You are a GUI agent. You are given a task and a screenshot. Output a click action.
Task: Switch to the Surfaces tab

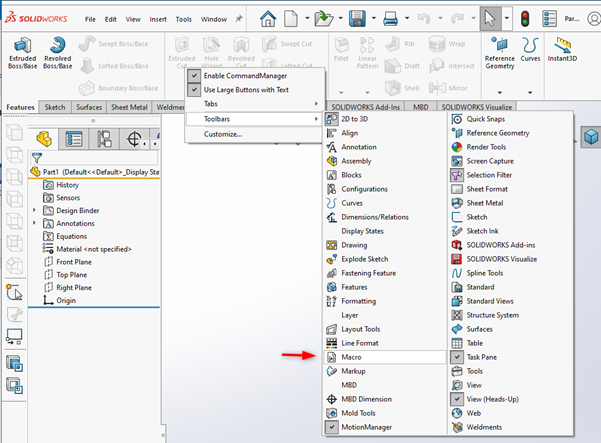(89, 107)
